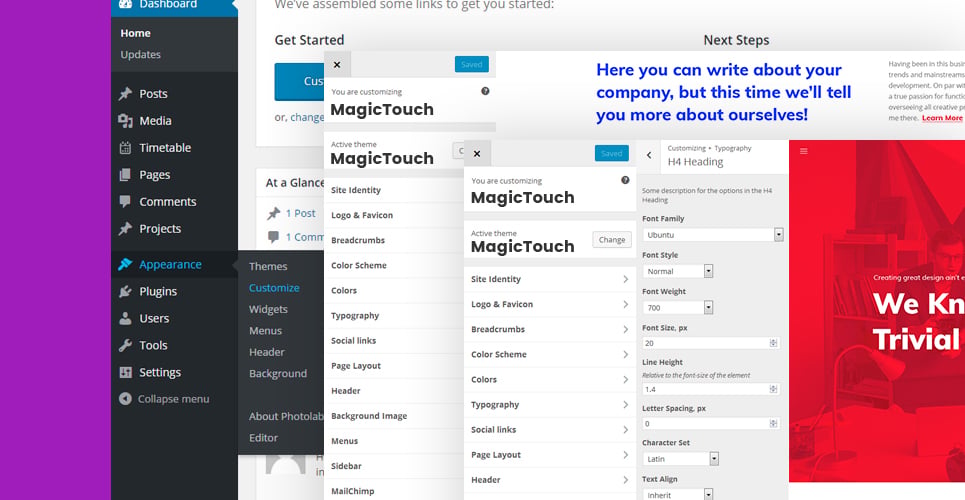Image resolution: width=965 pixels, height=500 pixels.
Task: Click help icon in back customizer
Action: tap(485, 91)
